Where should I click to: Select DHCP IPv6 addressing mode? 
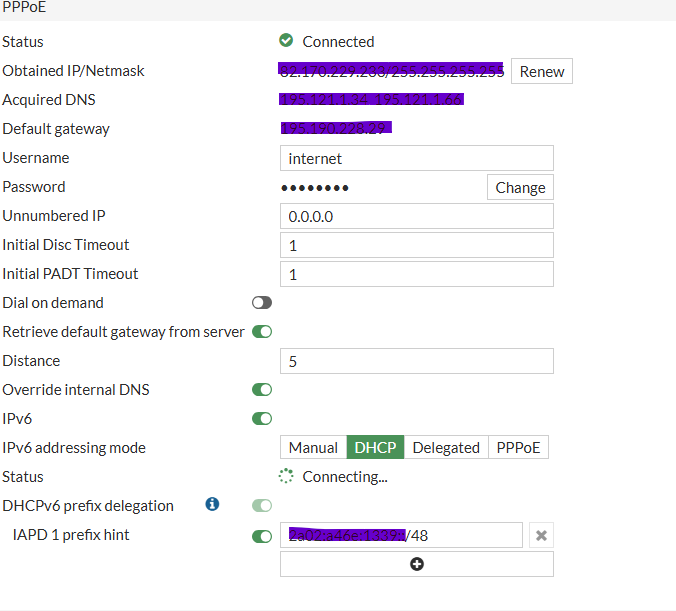pyautogui.click(x=375, y=447)
